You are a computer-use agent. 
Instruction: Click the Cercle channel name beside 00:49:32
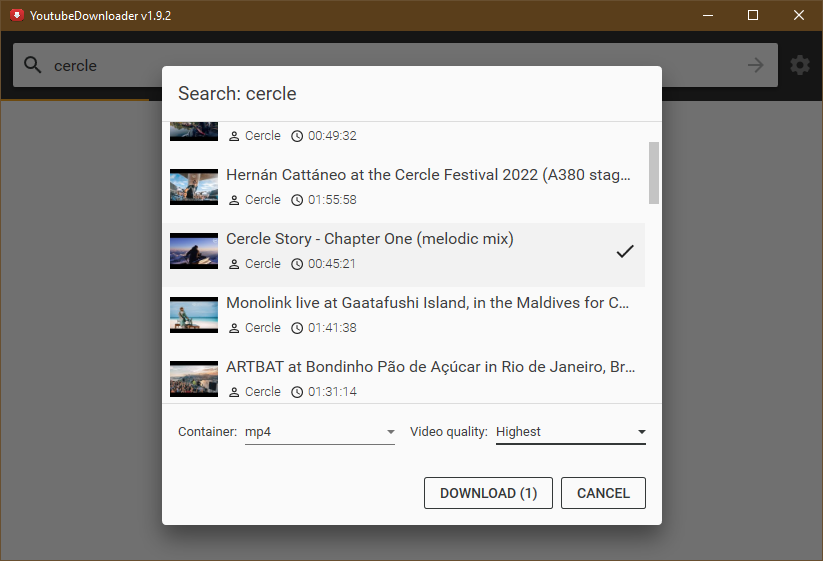263,136
